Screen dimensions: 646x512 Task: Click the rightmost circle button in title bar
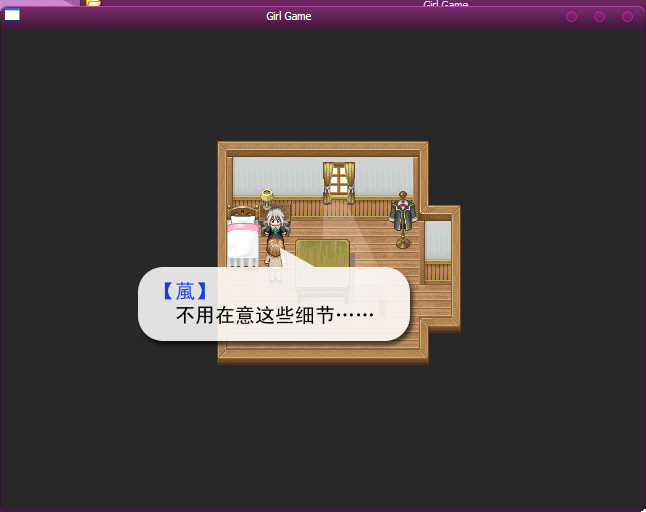coord(627,16)
